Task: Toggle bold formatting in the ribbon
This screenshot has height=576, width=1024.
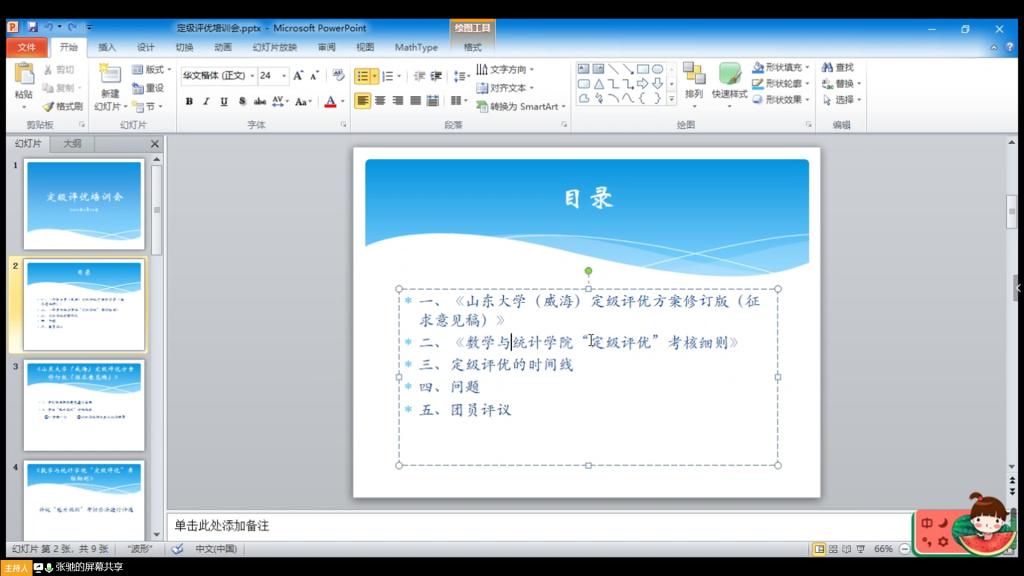Action: [x=188, y=101]
